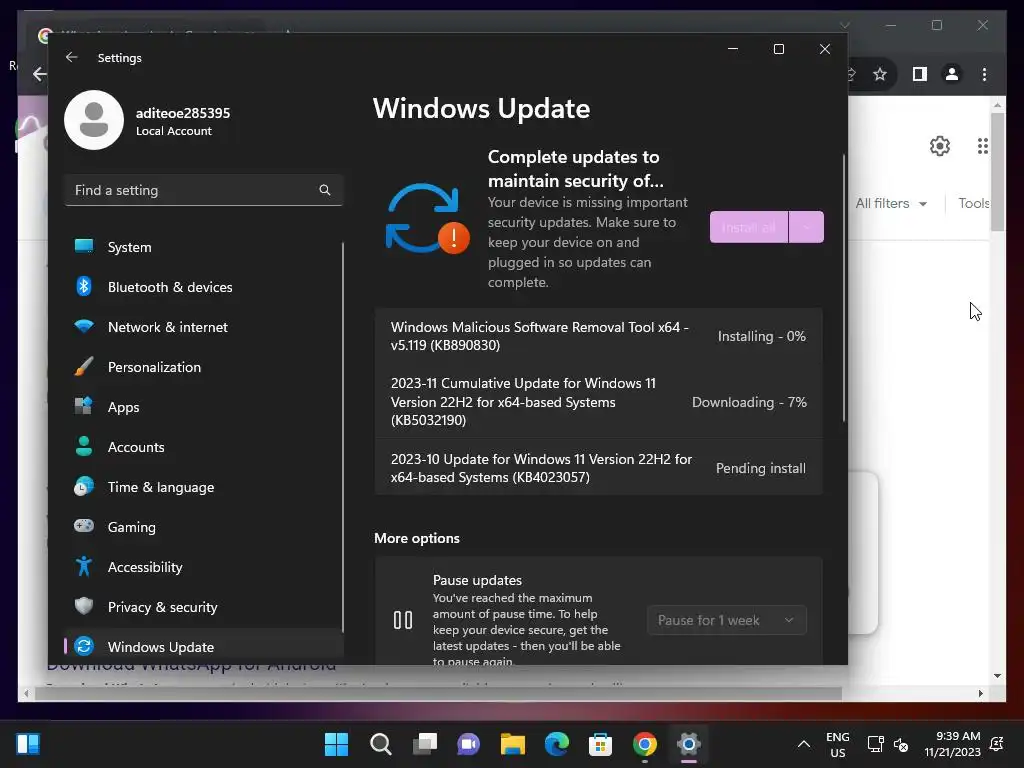Click the Settings gear on the taskbar

pyautogui.click(x=688, y=744)
